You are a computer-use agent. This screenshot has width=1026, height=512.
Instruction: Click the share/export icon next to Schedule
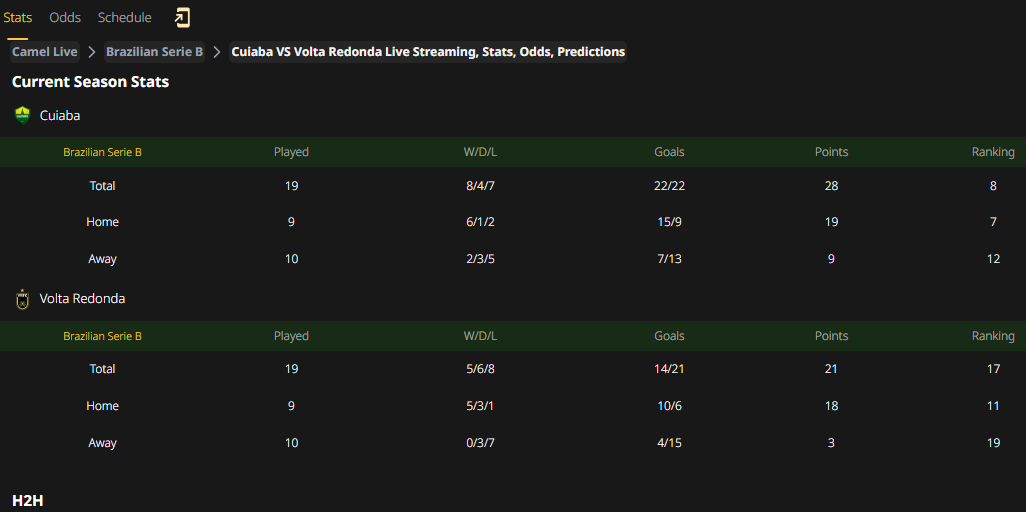click(182, 18)
